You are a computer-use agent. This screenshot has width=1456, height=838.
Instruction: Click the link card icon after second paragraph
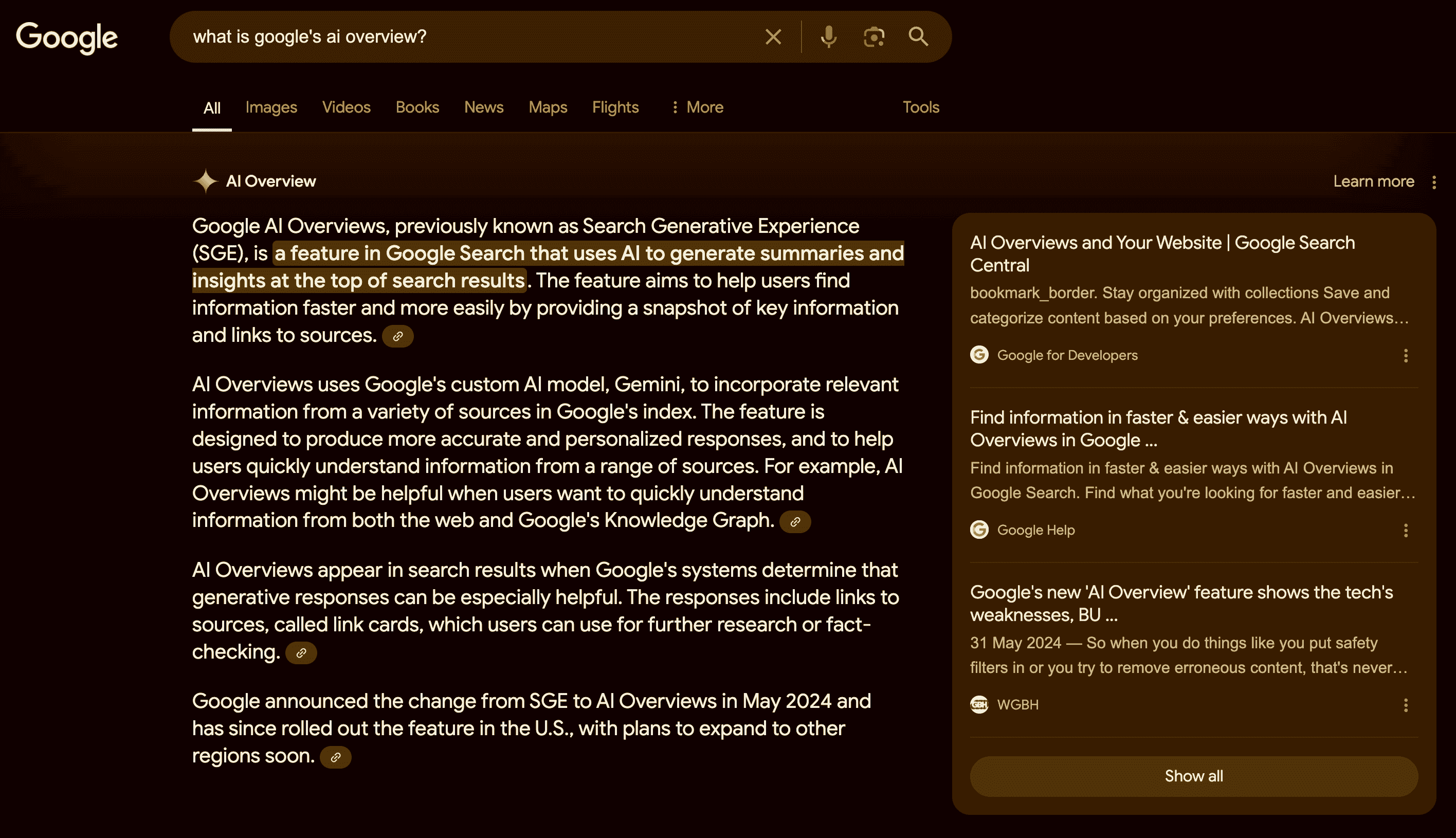[x=795, y=522]
